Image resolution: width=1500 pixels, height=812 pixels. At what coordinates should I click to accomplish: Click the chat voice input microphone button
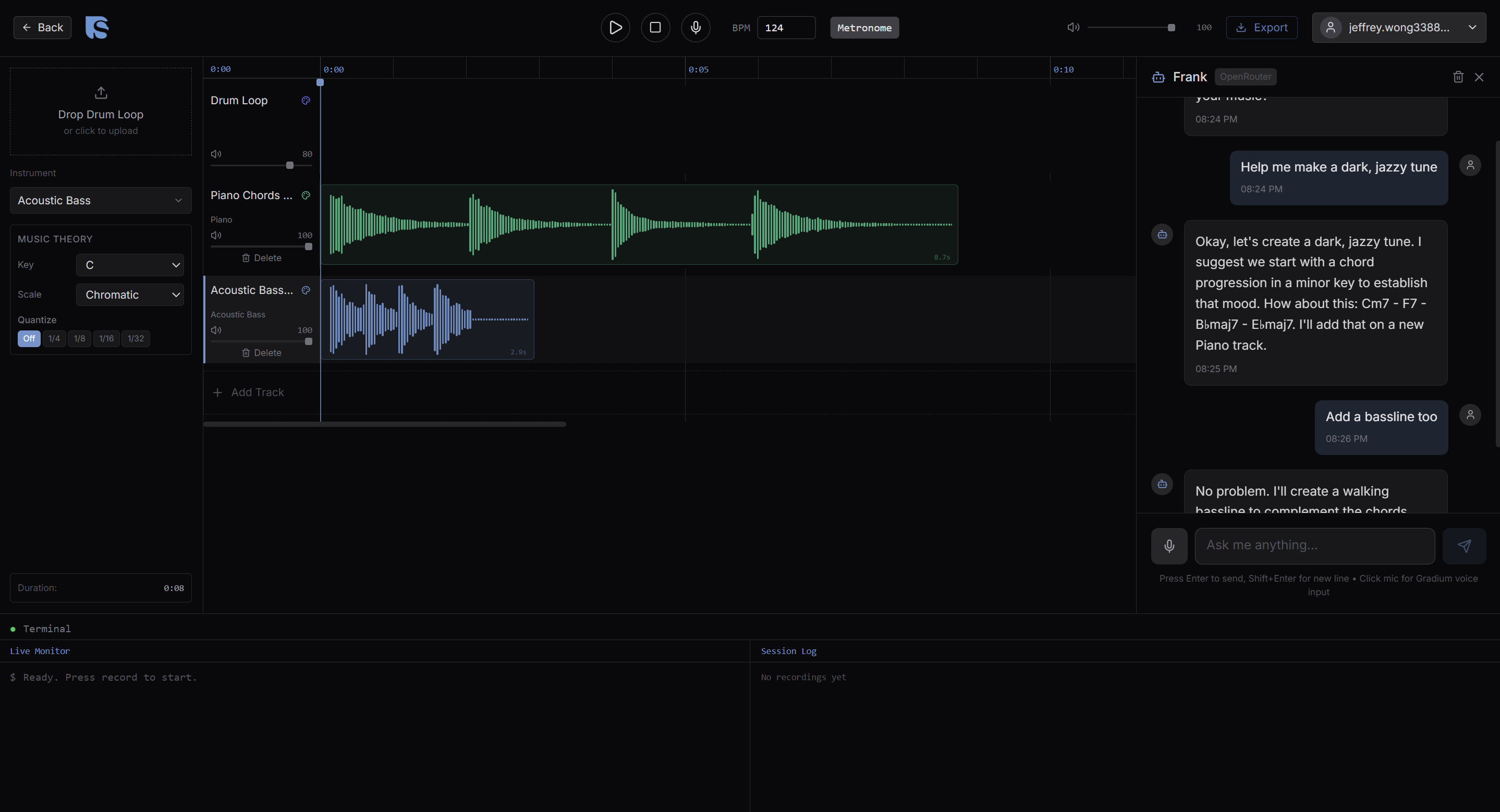click(x=1169, y=546)
